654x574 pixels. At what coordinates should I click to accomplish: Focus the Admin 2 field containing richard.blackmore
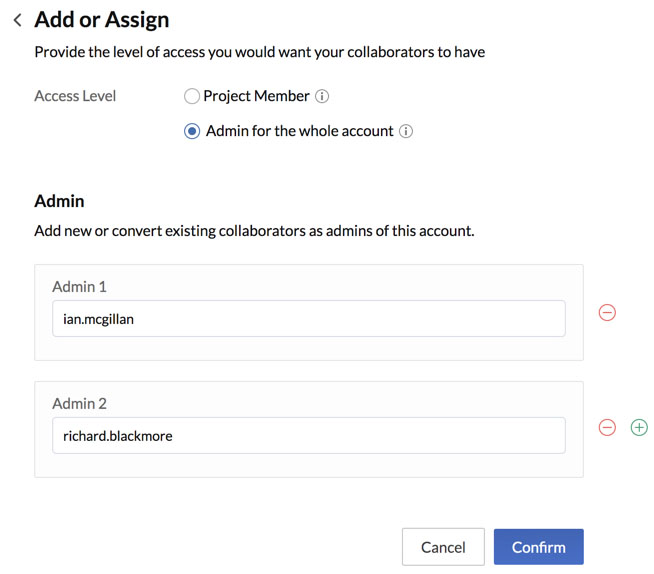(x=309, y=436)
